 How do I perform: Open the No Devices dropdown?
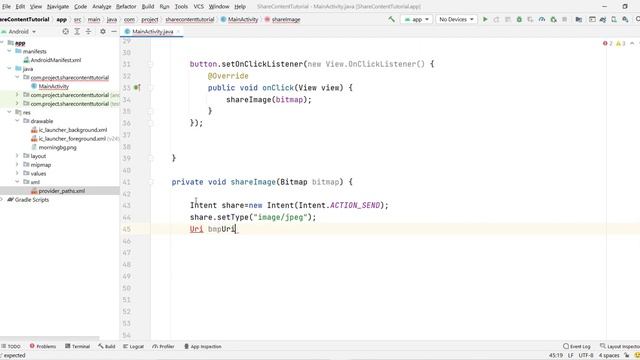(x=456, y=19)
